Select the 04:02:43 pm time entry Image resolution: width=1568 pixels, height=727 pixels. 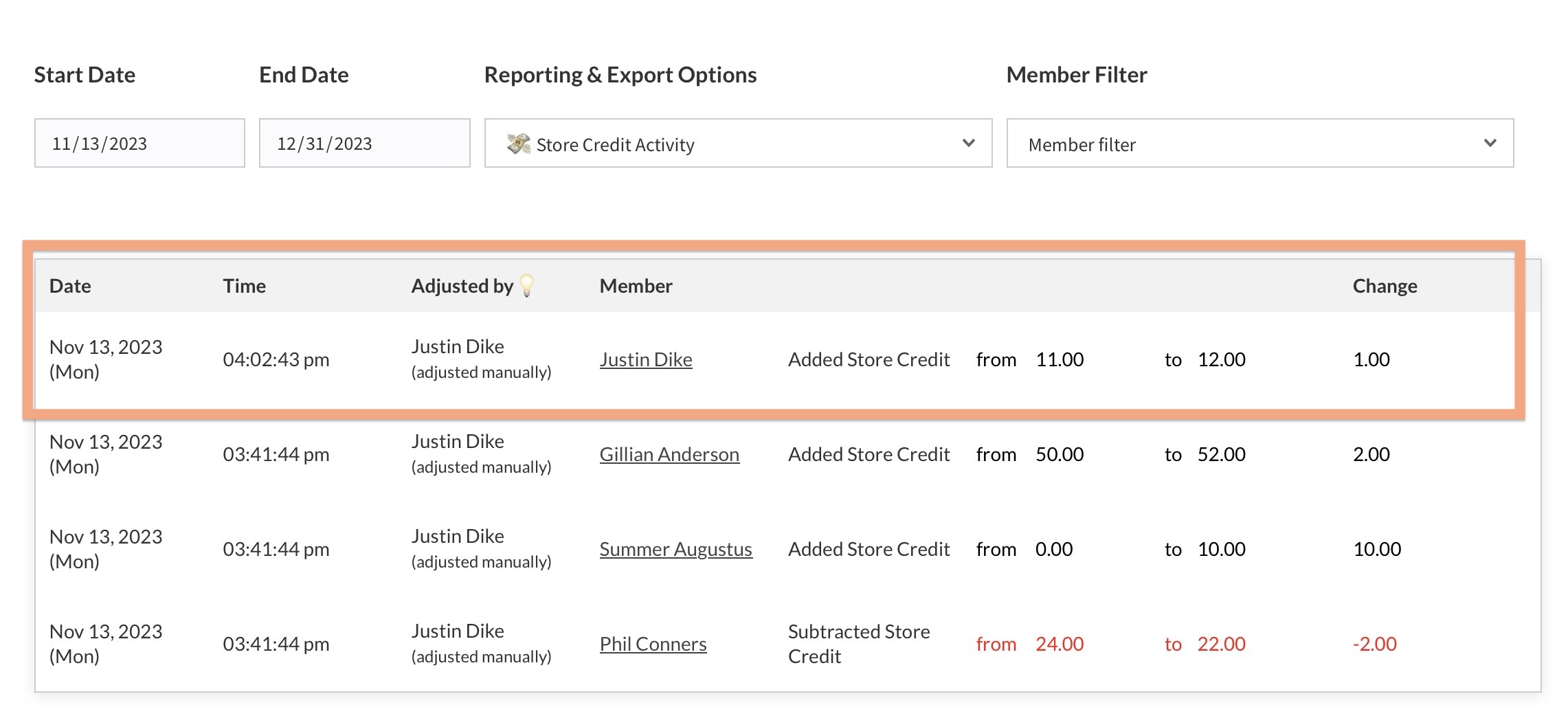pyautogui.click(x=276, y=359)
